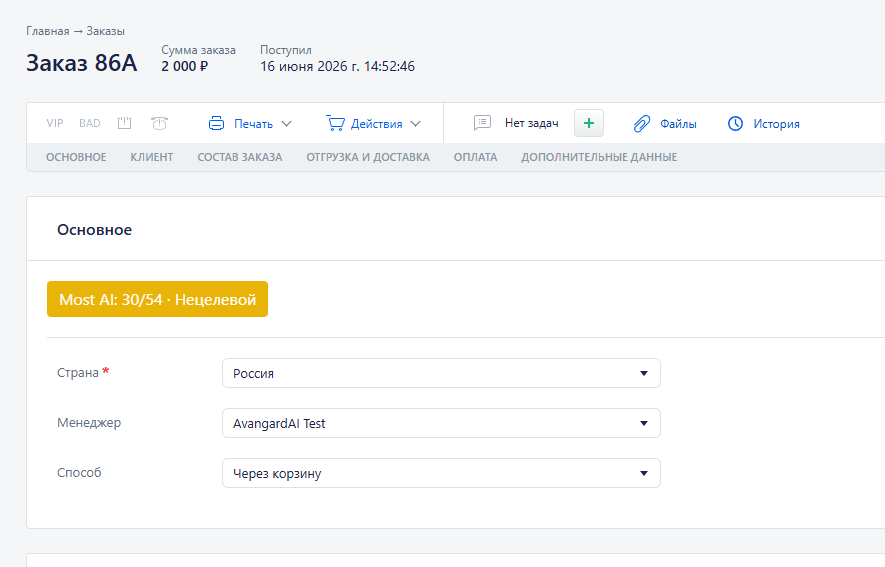Image resolution: width=885 pixels, height=567 pixels.
Task: Click the exclamation flag icon
Action: [x=124, y=123]
